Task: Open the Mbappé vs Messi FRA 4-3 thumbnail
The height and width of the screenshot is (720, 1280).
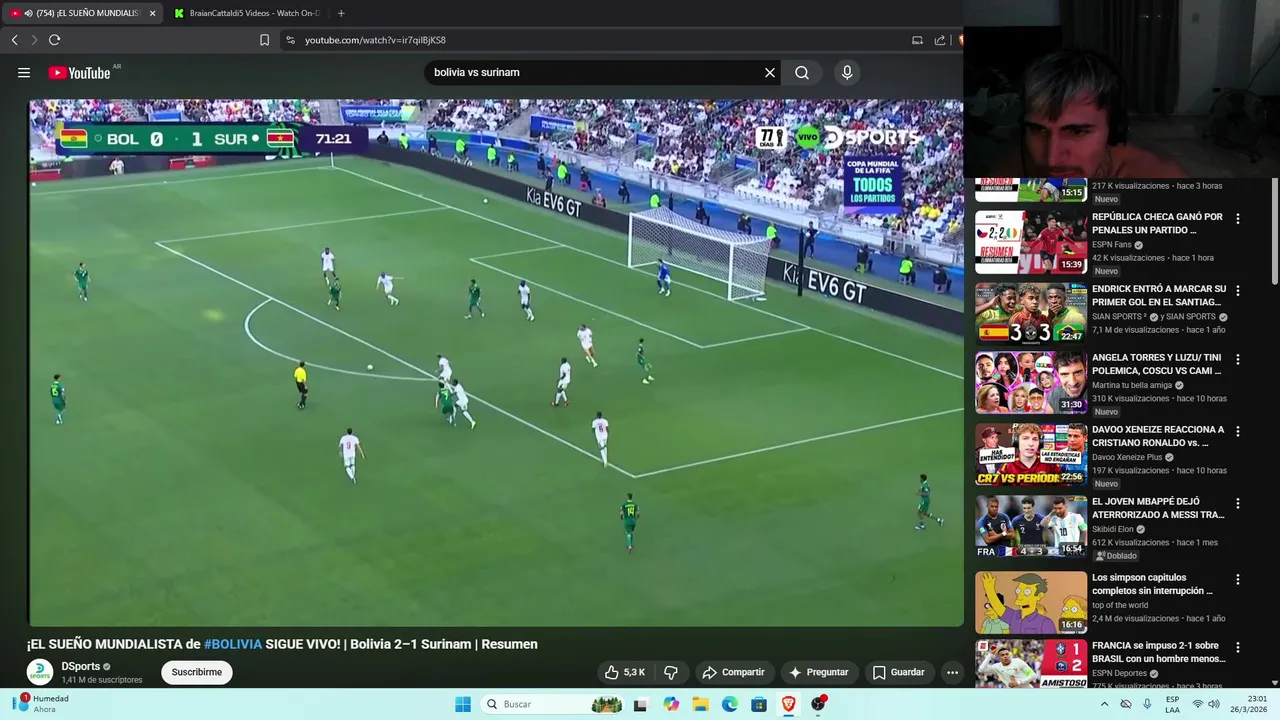Action: tap(1031, 526)
